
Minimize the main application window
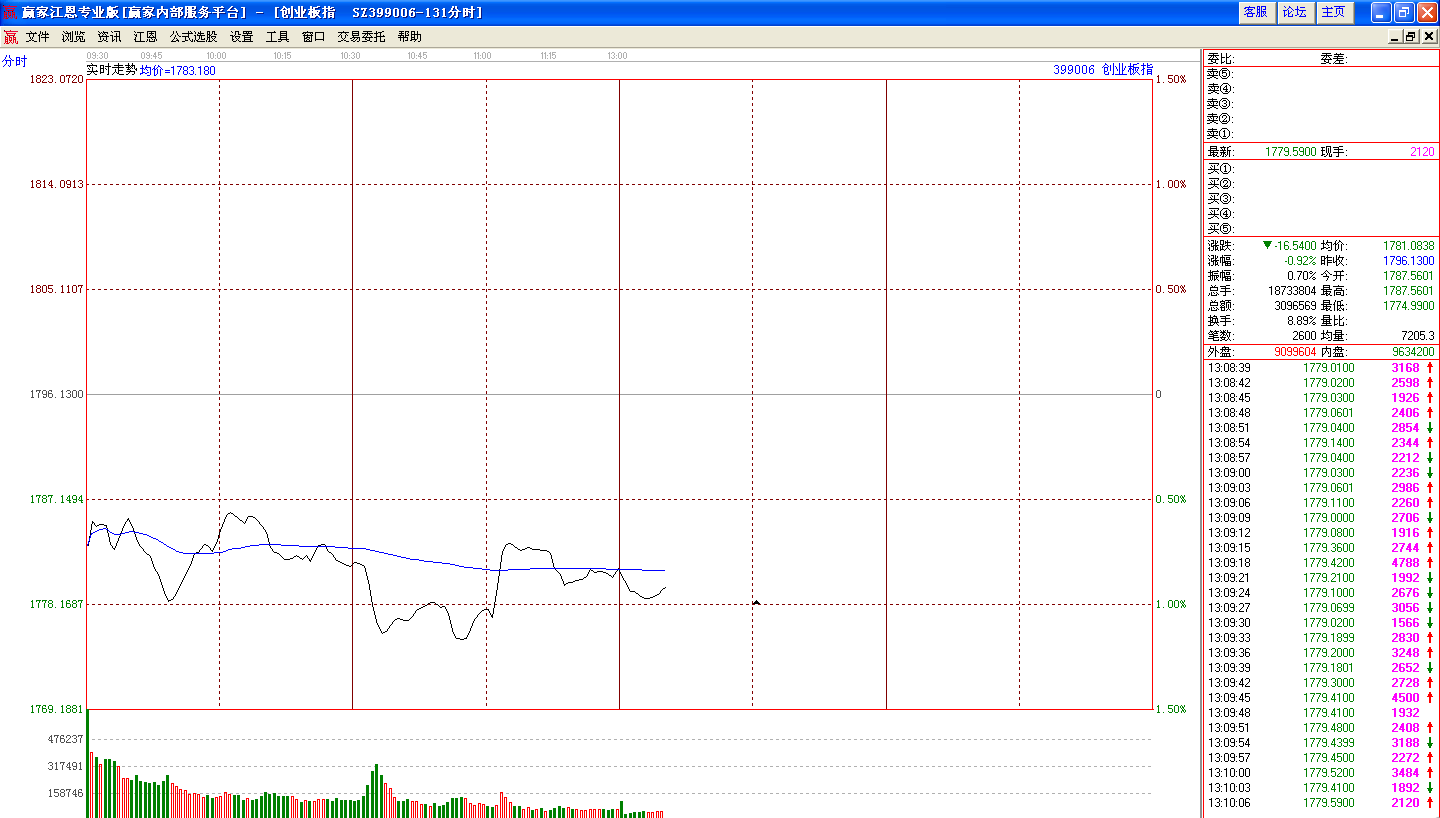tap(1381, 12)
